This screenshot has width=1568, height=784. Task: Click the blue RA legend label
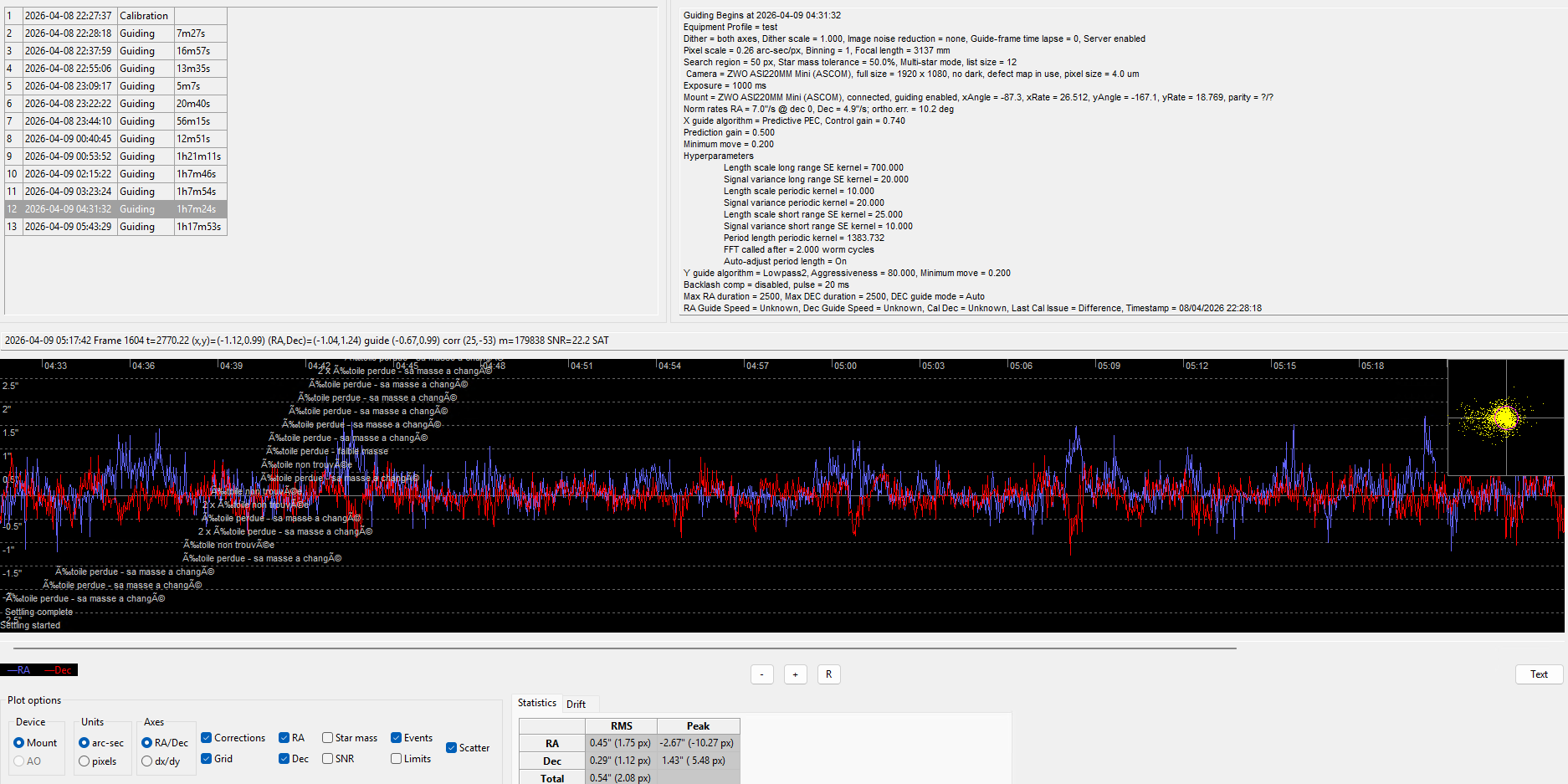pyautogui.click(x=18, y=670)
